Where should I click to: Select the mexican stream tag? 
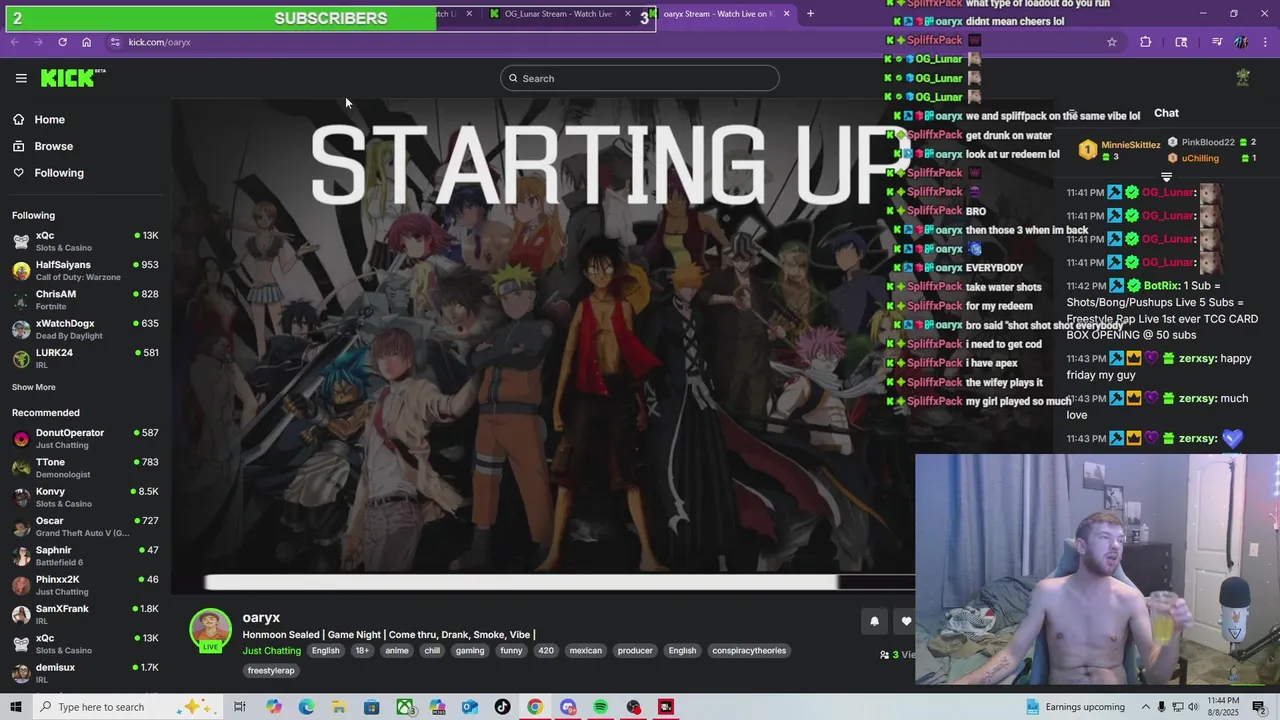coord(586,651)
